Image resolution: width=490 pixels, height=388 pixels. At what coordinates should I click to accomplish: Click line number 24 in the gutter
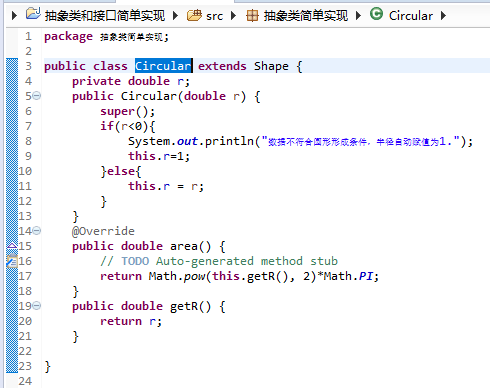pyautogui.click(x=25, y=381)
